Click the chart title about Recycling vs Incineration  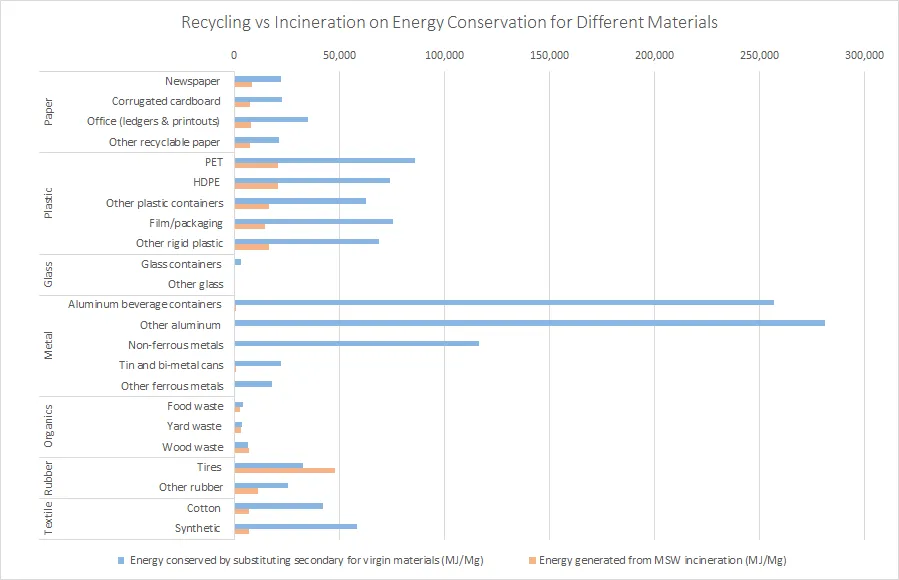tap(450, 22)
